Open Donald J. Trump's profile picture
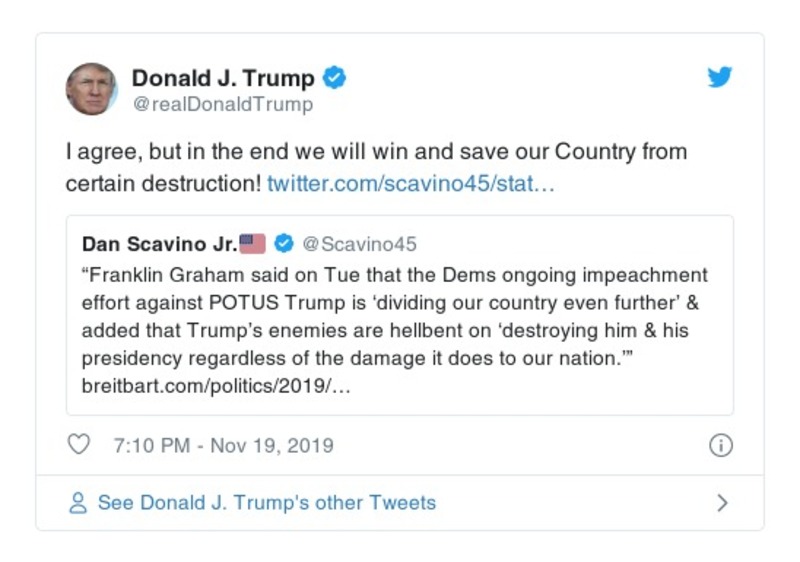This screenshot has height=562, width=800. pyautogui.click(x=92, y=88)
